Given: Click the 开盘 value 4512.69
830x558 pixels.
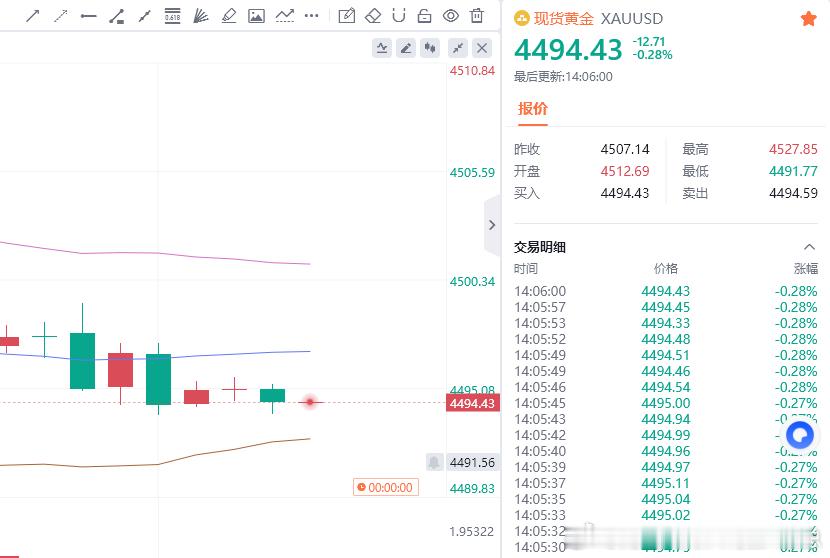Looking at the screenshot, I should click(x=625, y=171).
